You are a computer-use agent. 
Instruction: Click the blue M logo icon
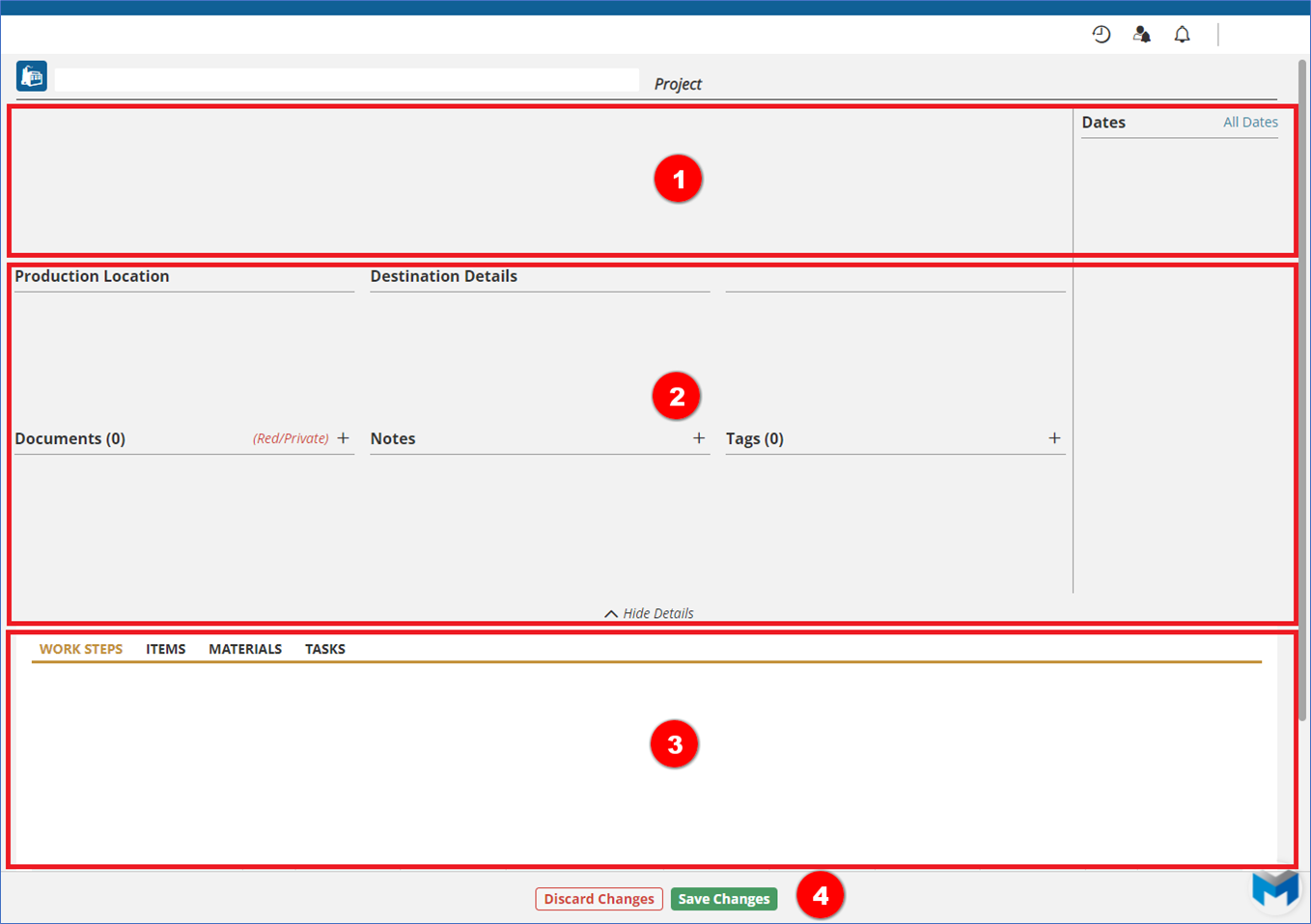pyautogui.click(x=1274, y=888)
